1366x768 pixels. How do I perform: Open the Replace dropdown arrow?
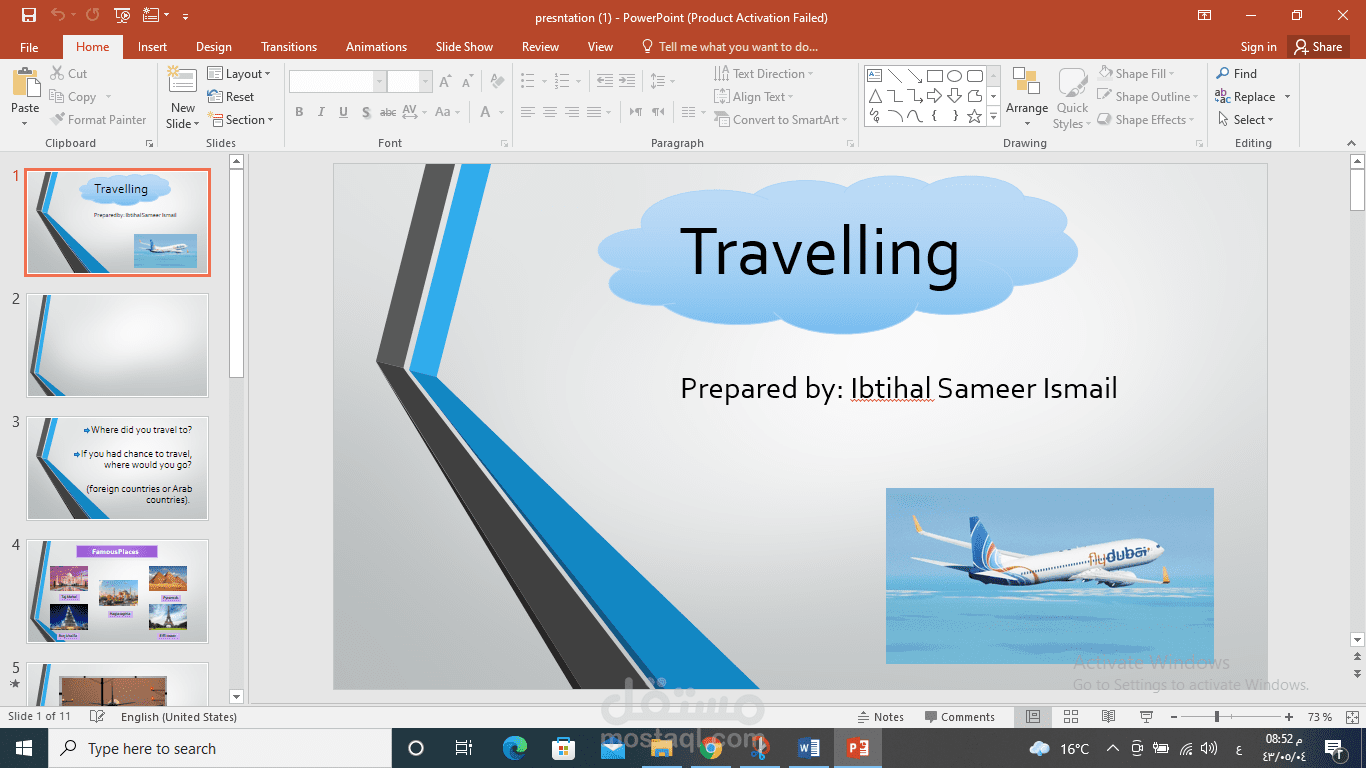click(x=1287, y=97)
